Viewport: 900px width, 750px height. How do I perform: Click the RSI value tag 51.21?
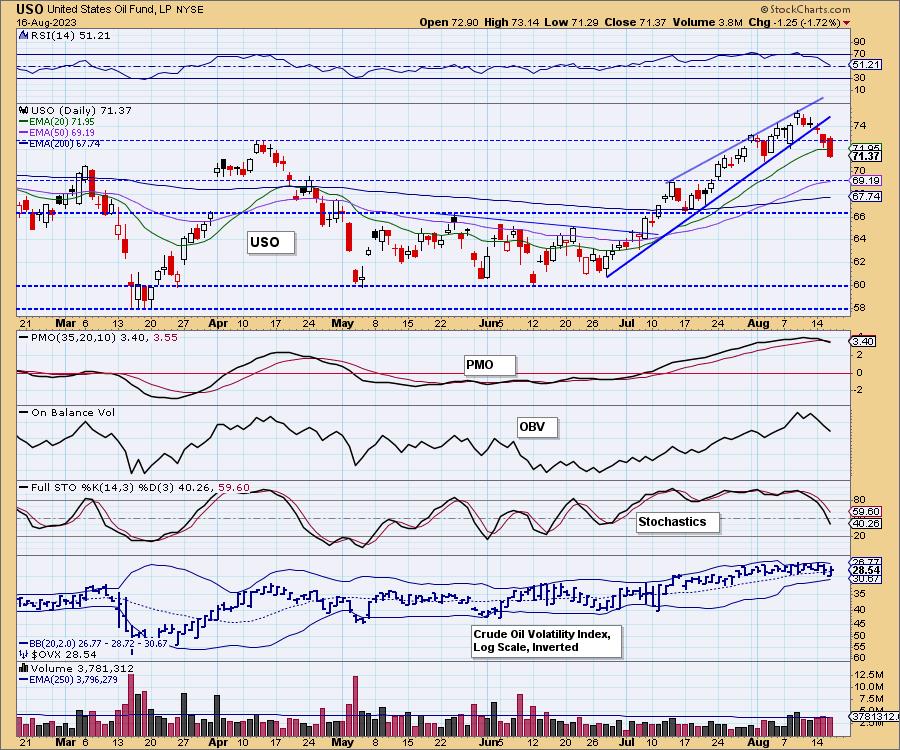(866, 64)
